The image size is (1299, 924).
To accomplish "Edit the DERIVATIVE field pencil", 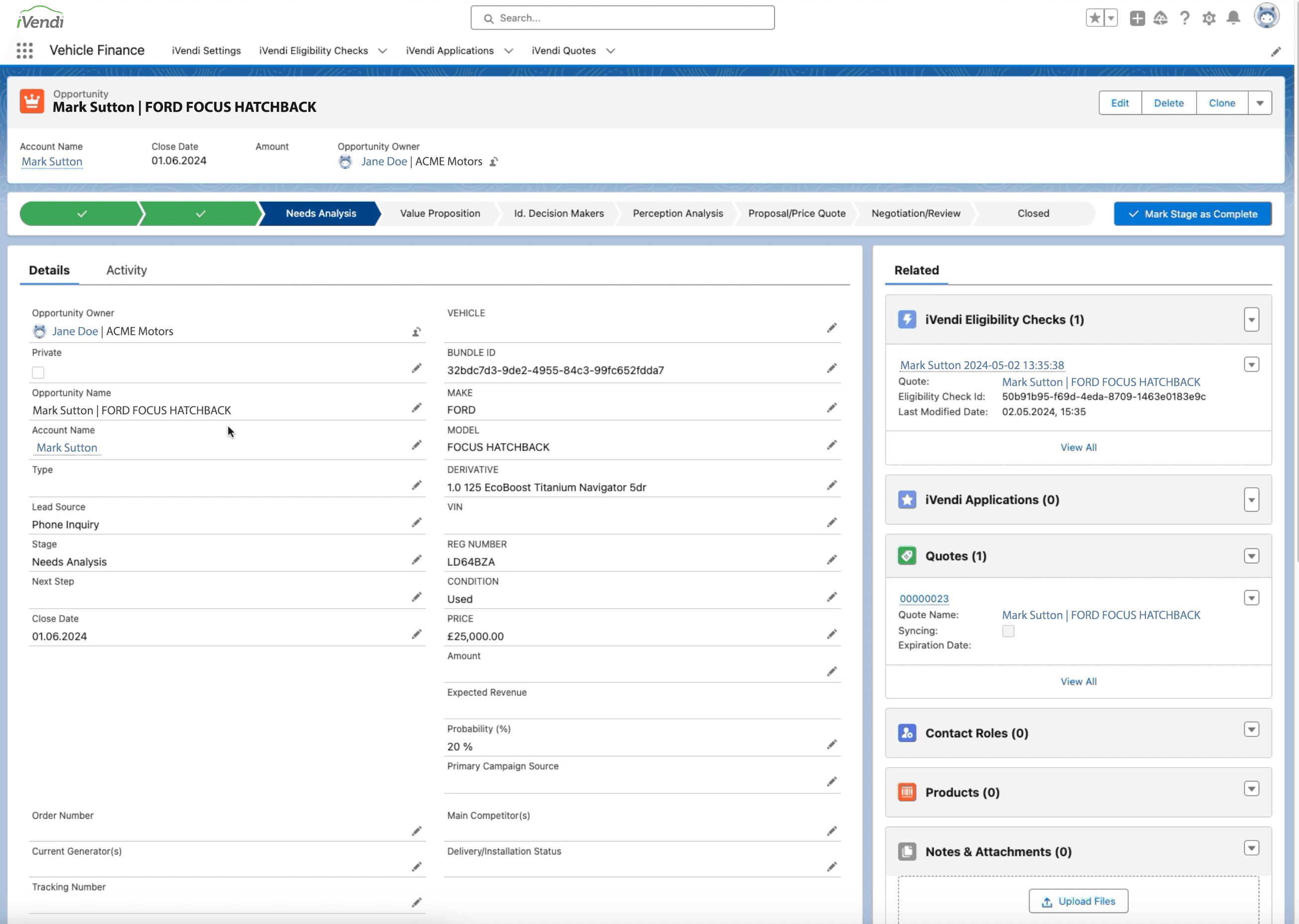I will [832, 485].
